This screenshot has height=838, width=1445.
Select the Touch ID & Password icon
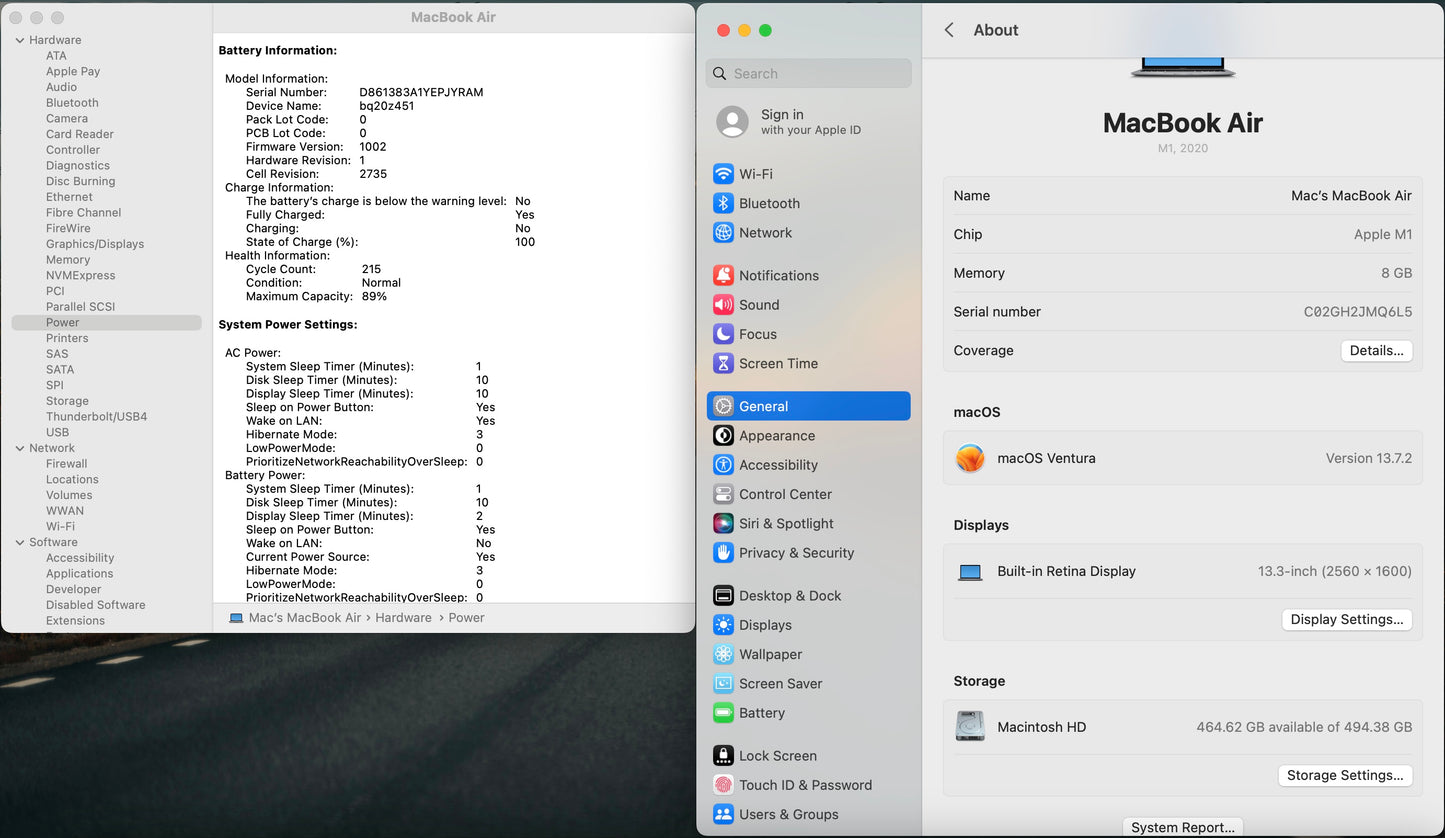(x=723, y=786)
